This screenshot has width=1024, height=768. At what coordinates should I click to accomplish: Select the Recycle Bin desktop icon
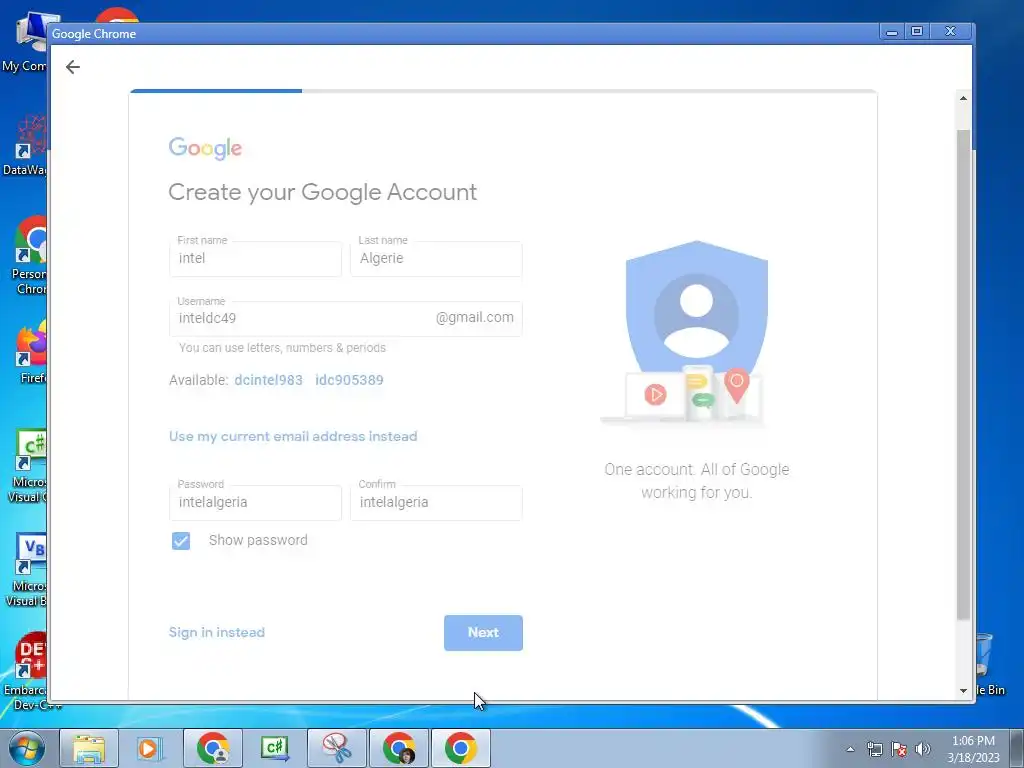tap(989, 665)
